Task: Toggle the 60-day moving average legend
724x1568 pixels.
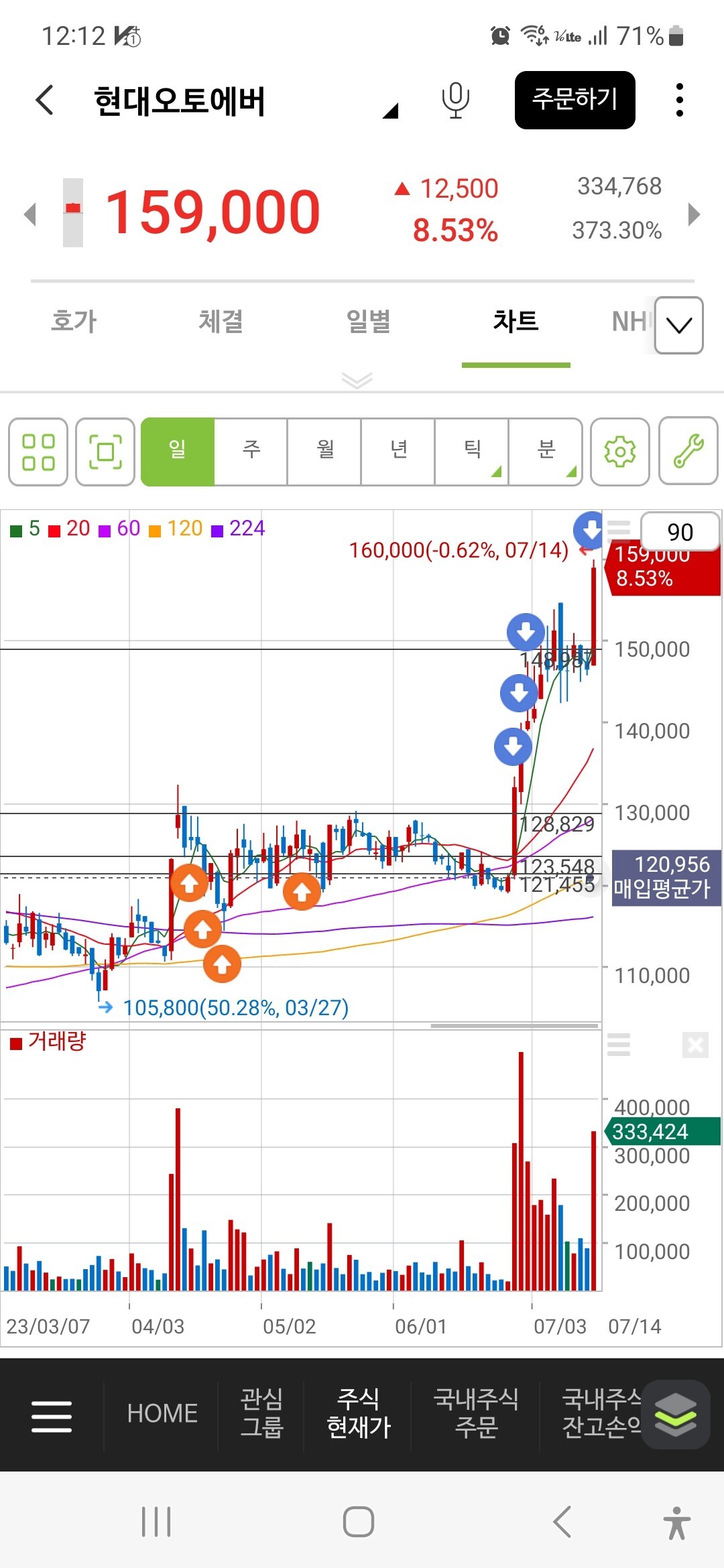Action: [119, 529]
